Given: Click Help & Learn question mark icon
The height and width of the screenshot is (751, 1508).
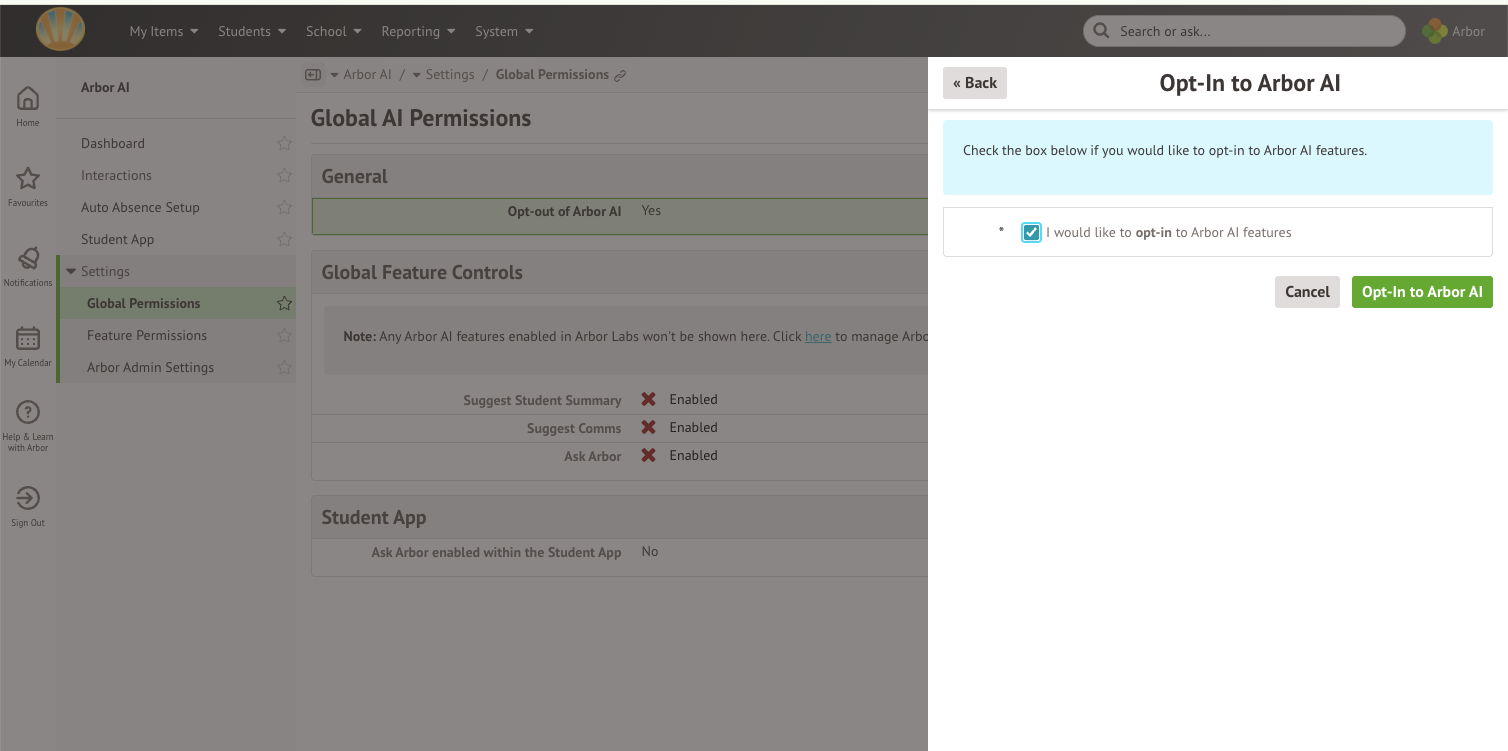Looking at the screenshot, I should (x=28, y=412).
